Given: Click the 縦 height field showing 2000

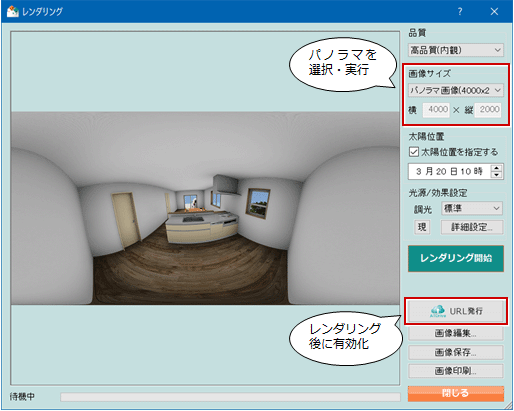Looking at the screenshot, I should tap(488, 110).
